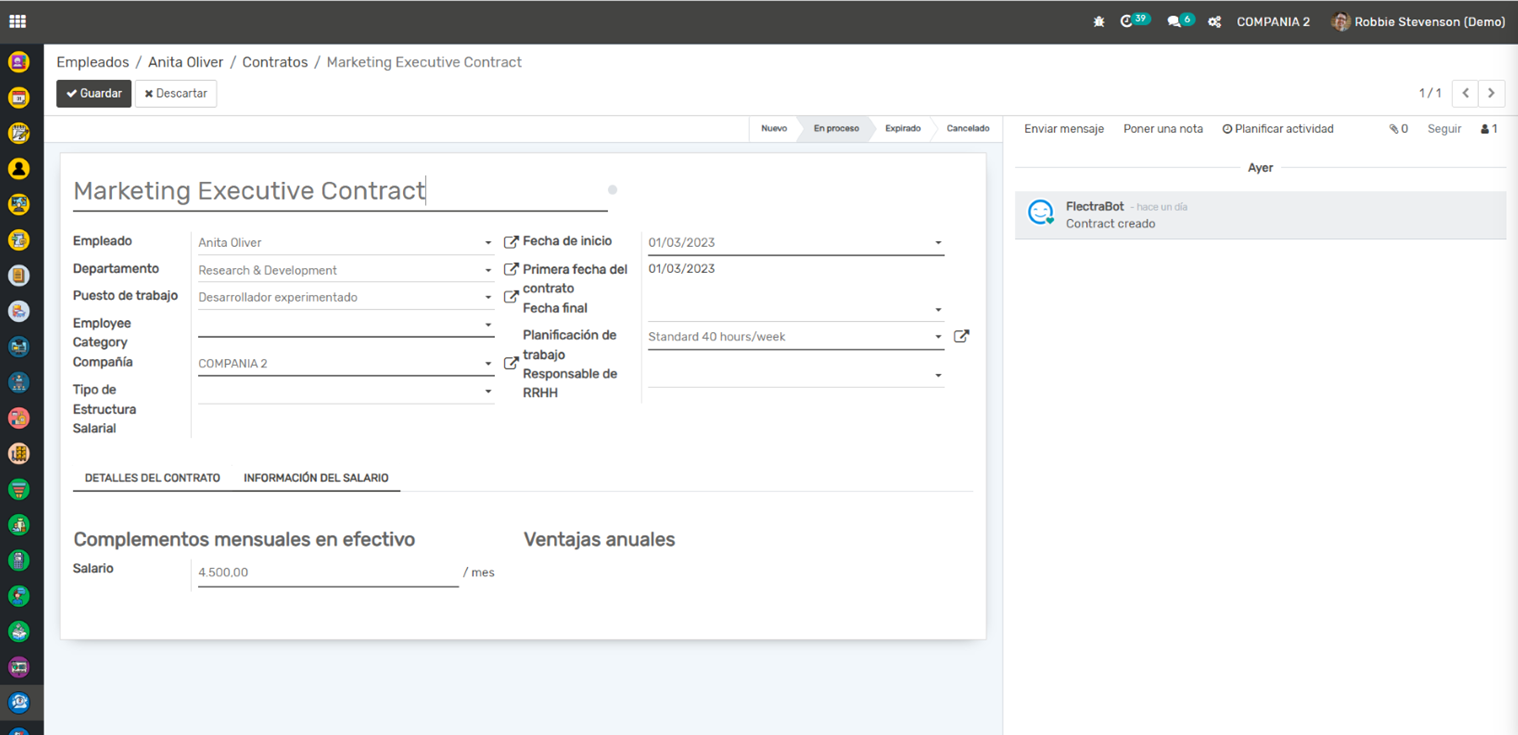Viewport: 1518px width, 735px height.
Task: Switch to Detalles del Contrato tab
Action: click(152, 478)
